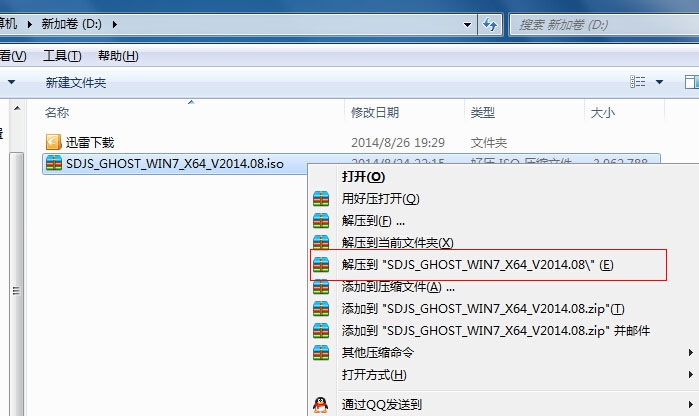Expand the 打开方式(H) submenu arrow
699x416 pixels.
click(x=691, y=375)
